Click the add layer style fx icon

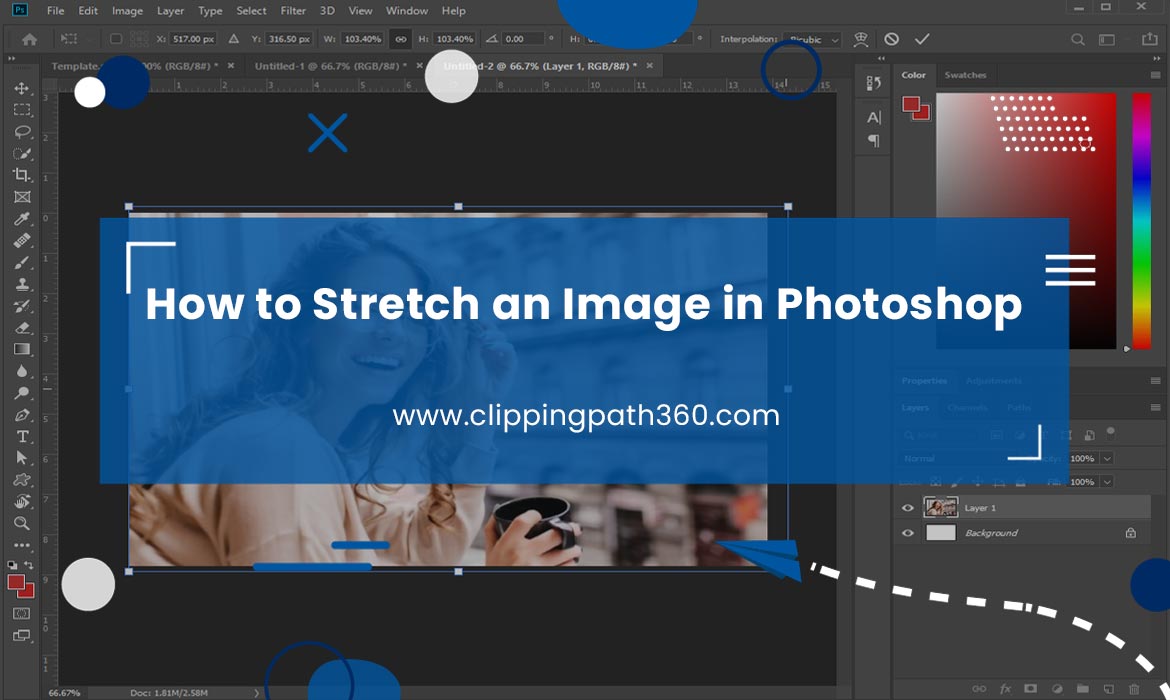click(1005, 689)
